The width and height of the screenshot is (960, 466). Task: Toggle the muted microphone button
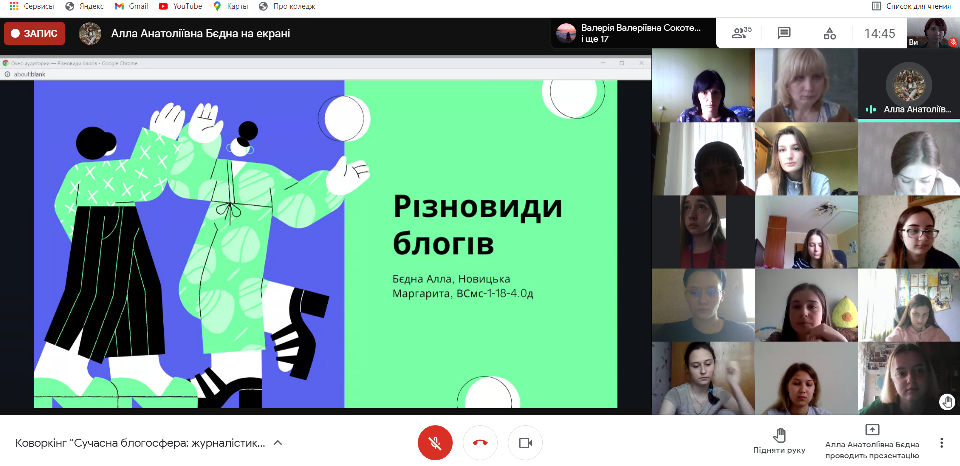point(435,442)
